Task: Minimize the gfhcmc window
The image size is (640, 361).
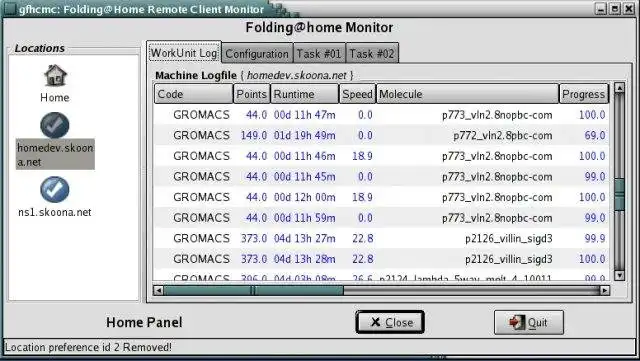Action: [x=601, y=9]
